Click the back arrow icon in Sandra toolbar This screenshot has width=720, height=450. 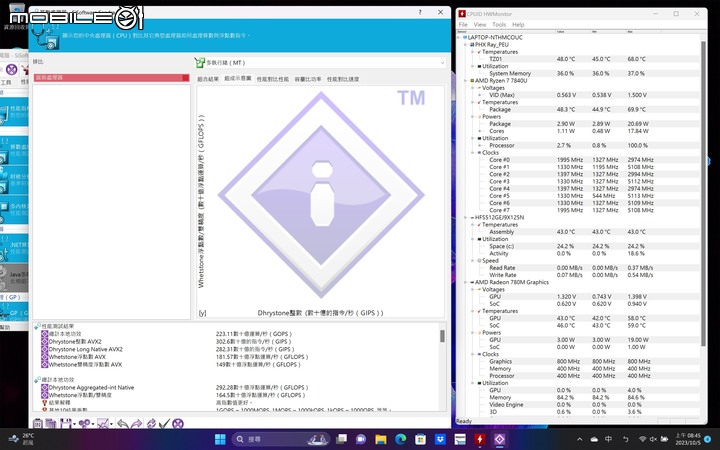122,423
